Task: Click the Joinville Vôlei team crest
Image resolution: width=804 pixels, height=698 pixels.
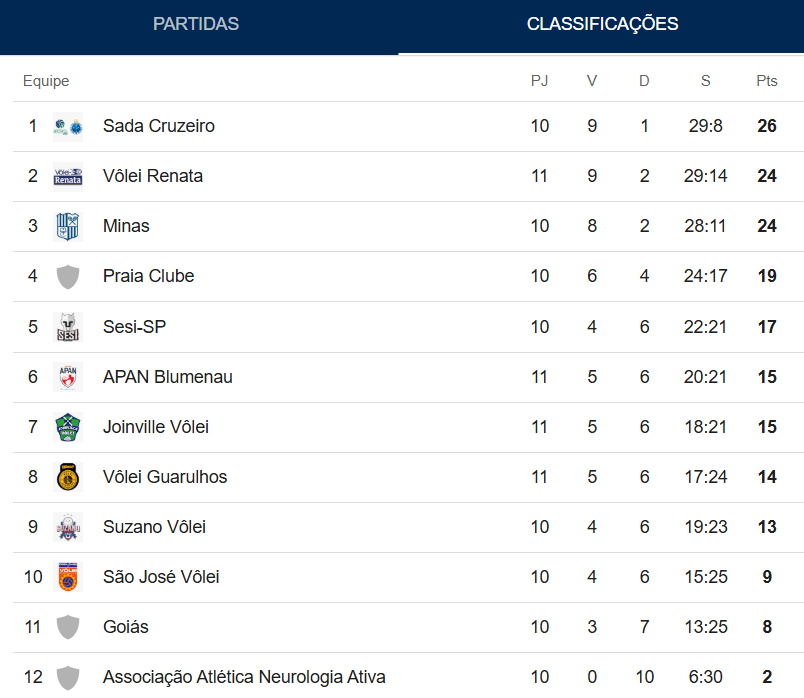Action: [68, 427]
